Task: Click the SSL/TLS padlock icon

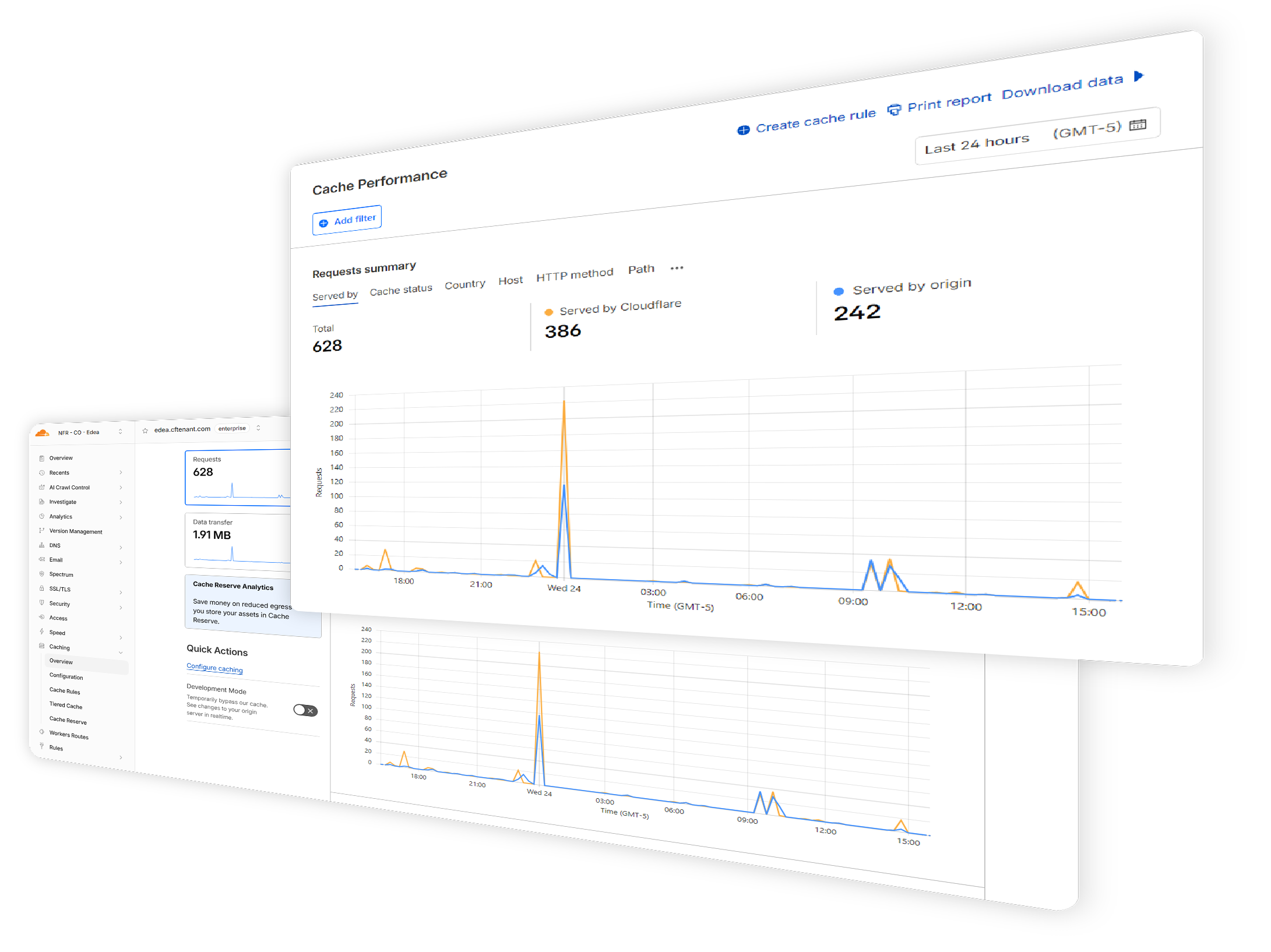Action: (41, 588)
